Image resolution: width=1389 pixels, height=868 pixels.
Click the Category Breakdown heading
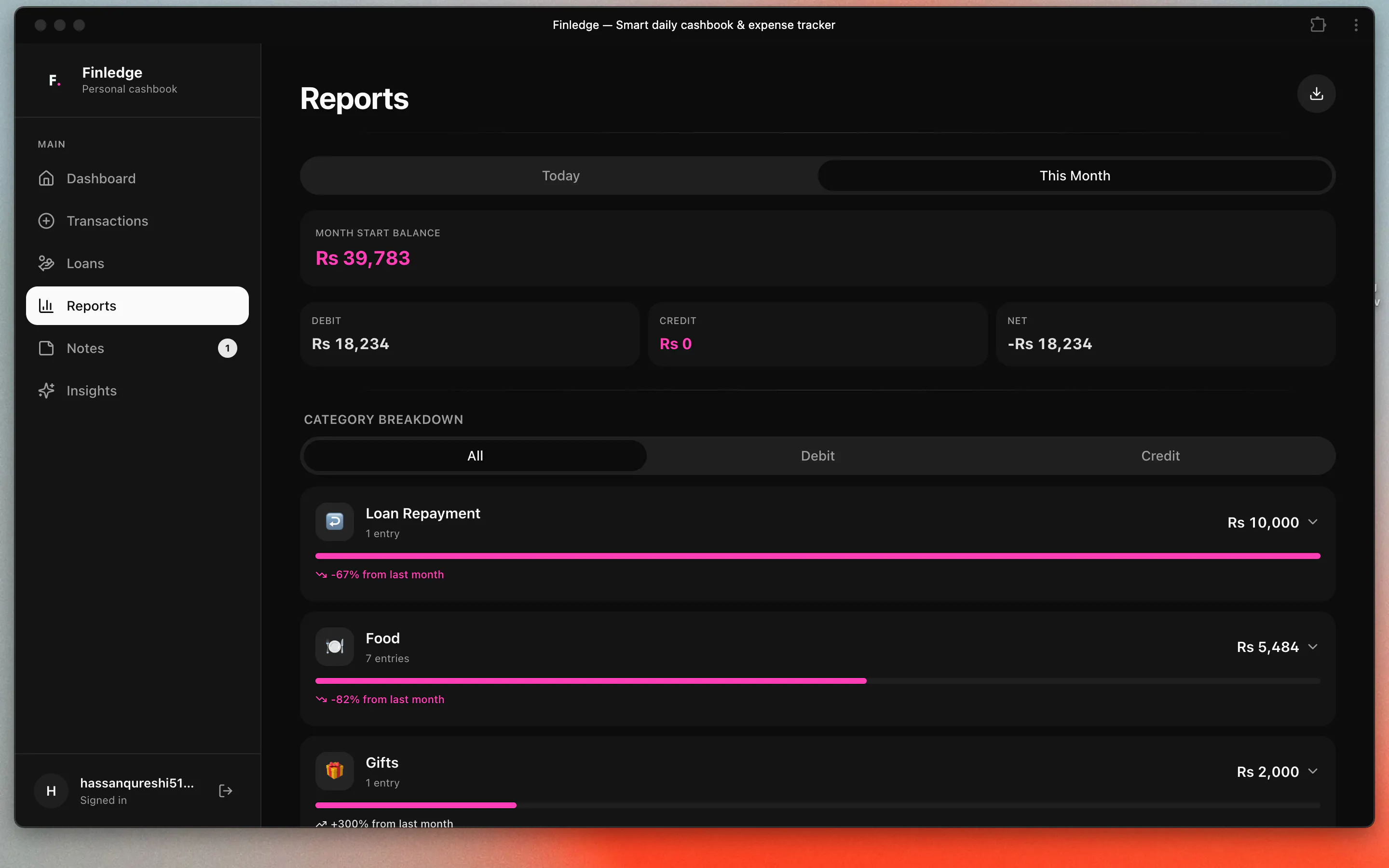pyautogui.click(x=383, y=420)
